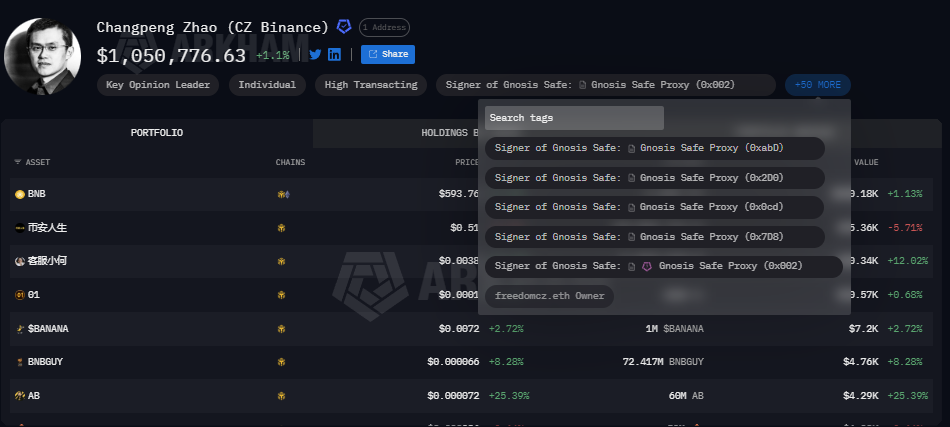950x427 pixels.
Task: Select the Gnosis Safe Proxy (0x2D0) tag
Action: 655,178
